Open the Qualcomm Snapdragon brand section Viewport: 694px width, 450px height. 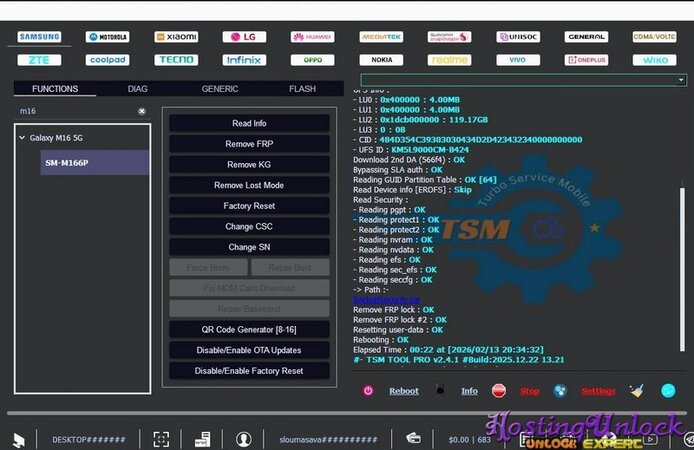(x=449, y=37)
